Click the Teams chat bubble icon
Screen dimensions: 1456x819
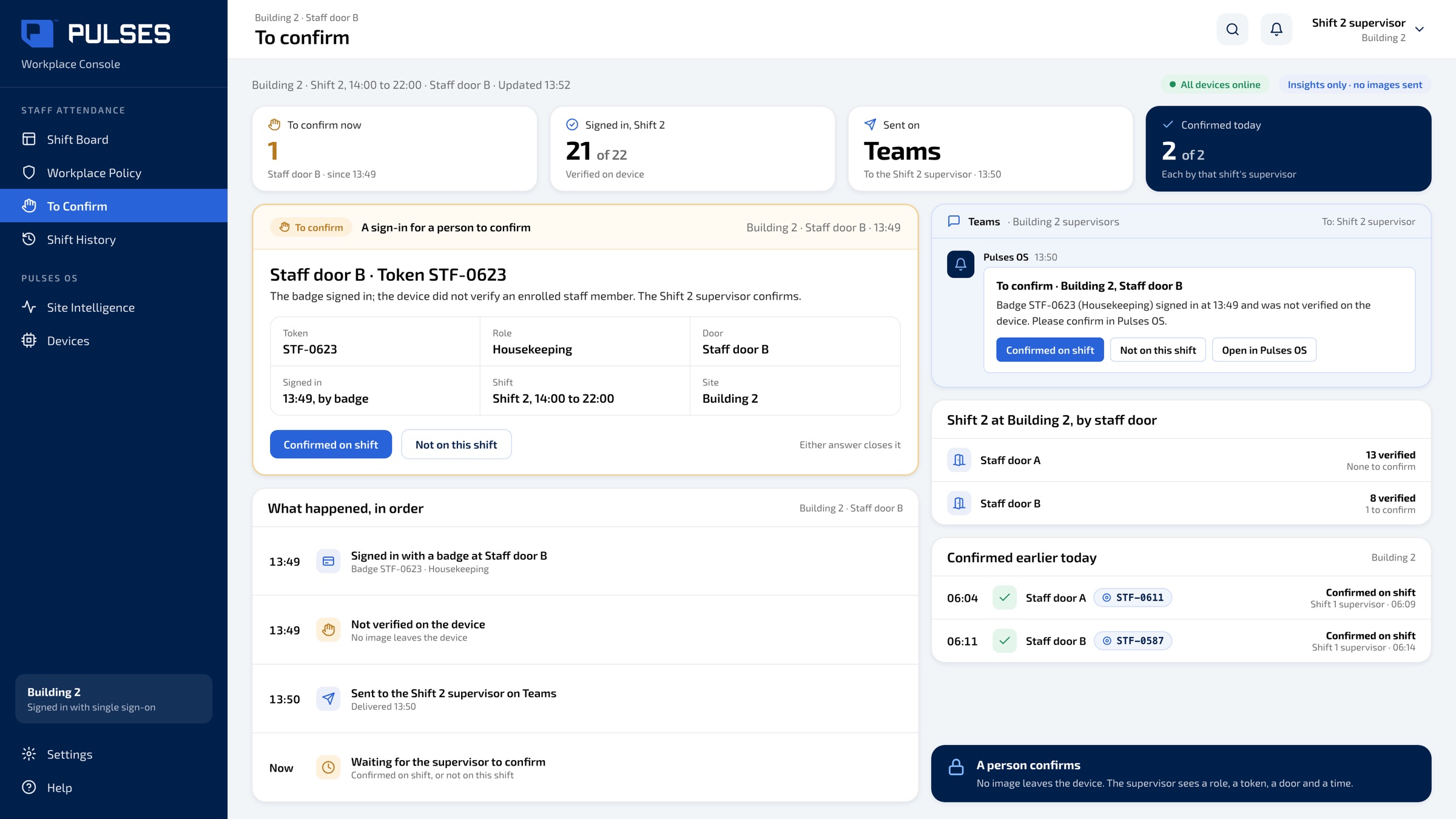pyautogui.click(x=954, y=221)
